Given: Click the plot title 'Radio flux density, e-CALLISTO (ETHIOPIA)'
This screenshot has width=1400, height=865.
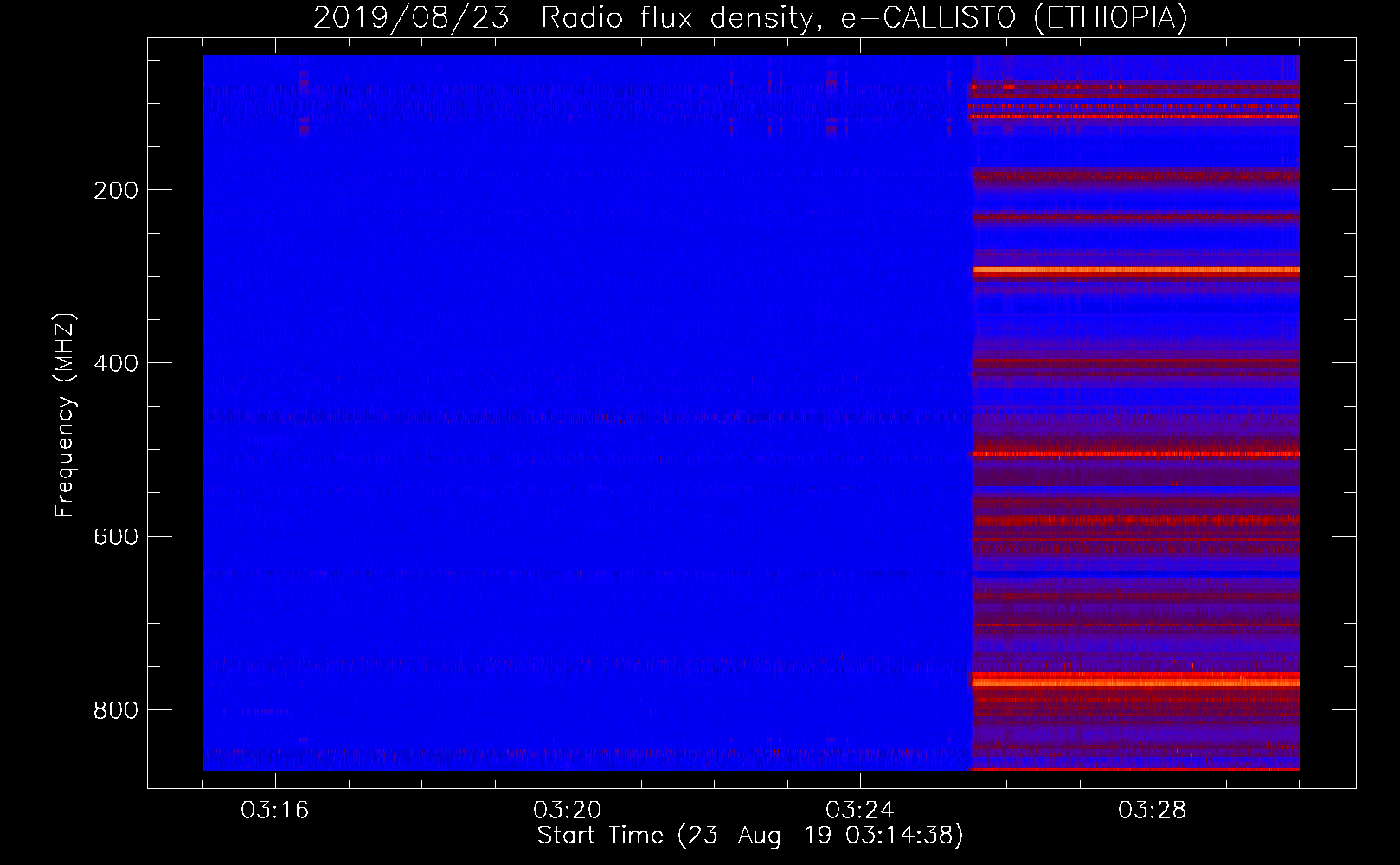Looking at the screenshot, I should point(864,18).
